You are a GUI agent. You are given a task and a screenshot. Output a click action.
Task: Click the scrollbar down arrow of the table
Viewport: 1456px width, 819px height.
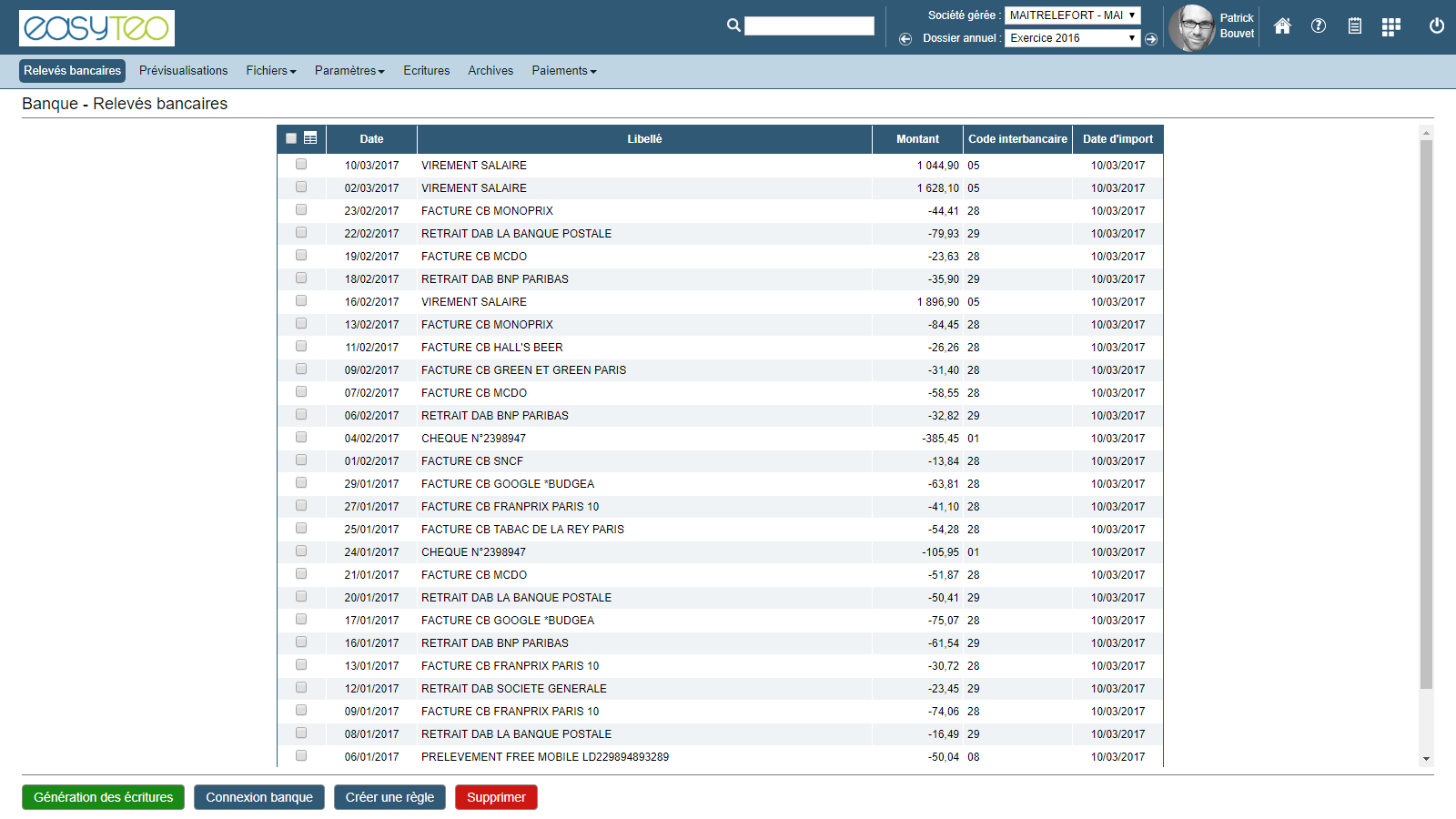click(1426, 758)
